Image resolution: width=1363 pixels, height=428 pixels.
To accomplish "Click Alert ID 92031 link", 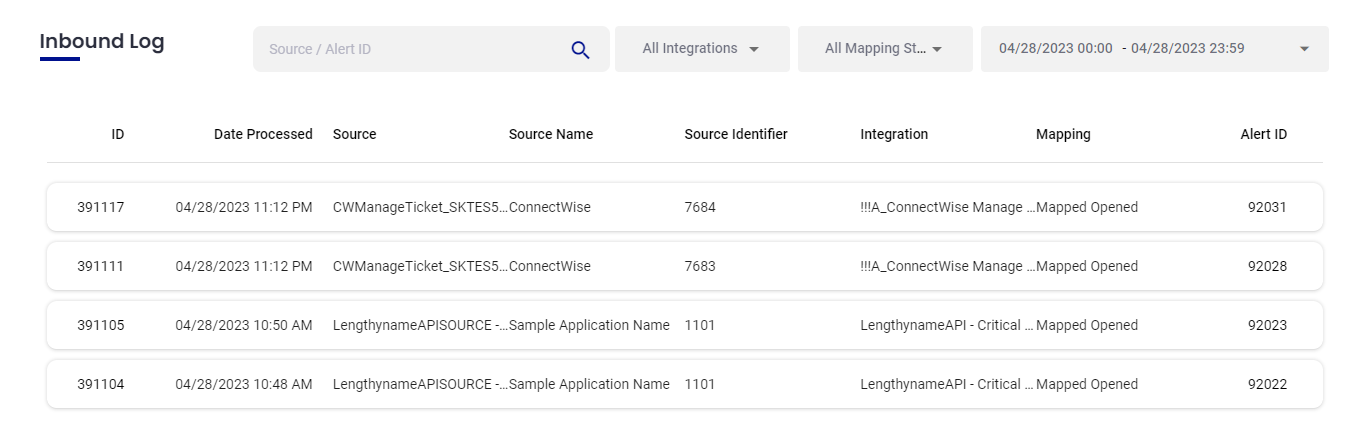I will click(x=1267, y=208).
